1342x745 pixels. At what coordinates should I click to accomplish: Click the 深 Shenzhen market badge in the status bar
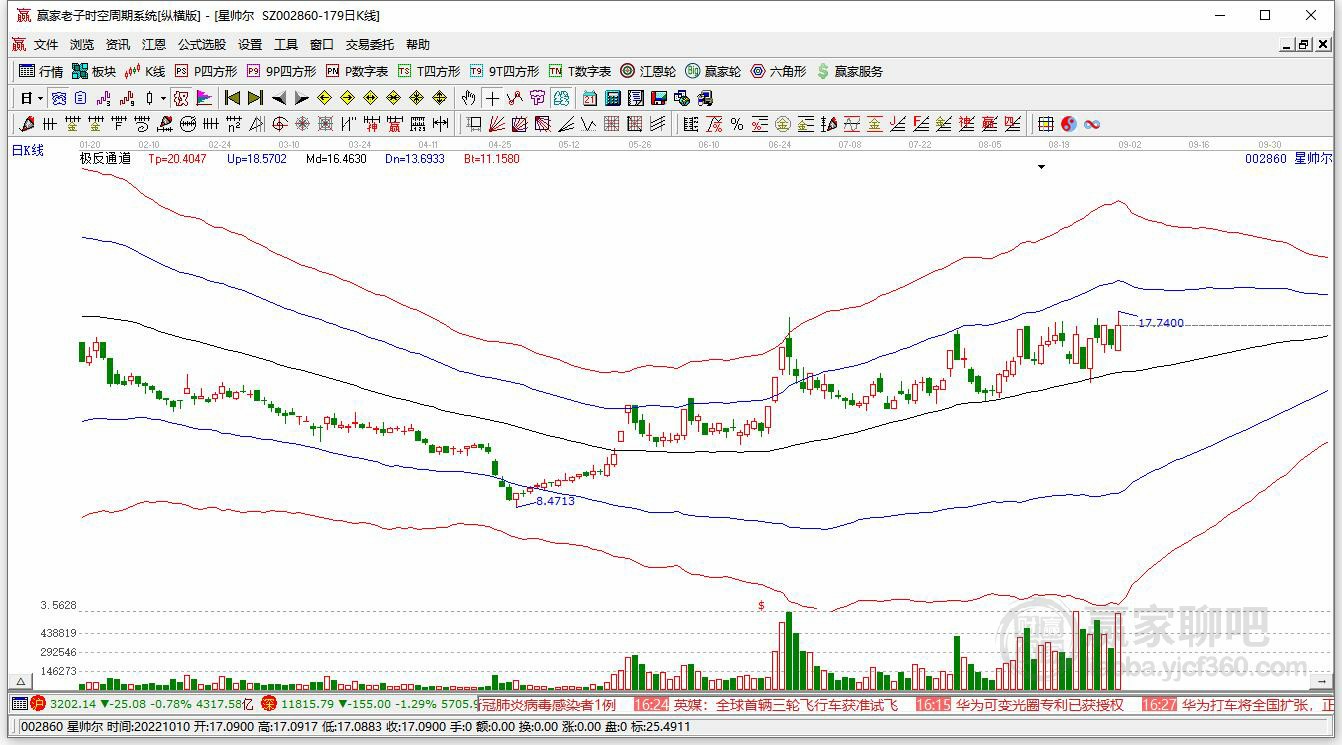(x=269, y=704)
